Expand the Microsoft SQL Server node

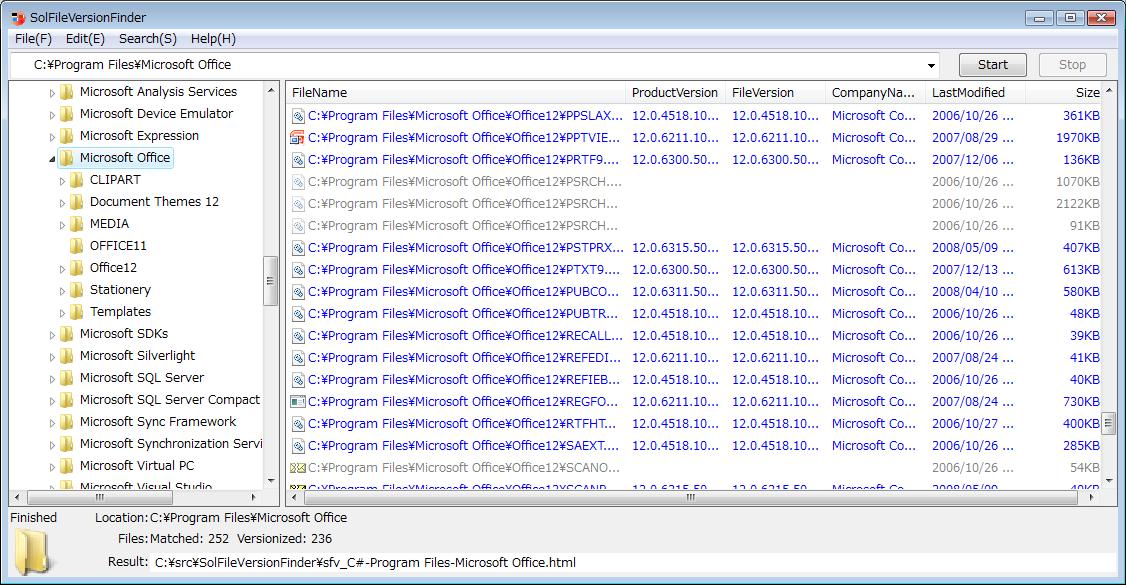[x=52, y=379]
